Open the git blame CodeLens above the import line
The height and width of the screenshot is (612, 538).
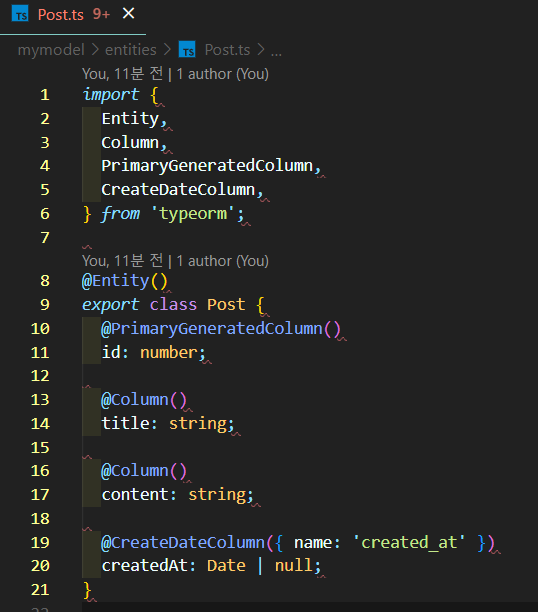coord(175,74)
